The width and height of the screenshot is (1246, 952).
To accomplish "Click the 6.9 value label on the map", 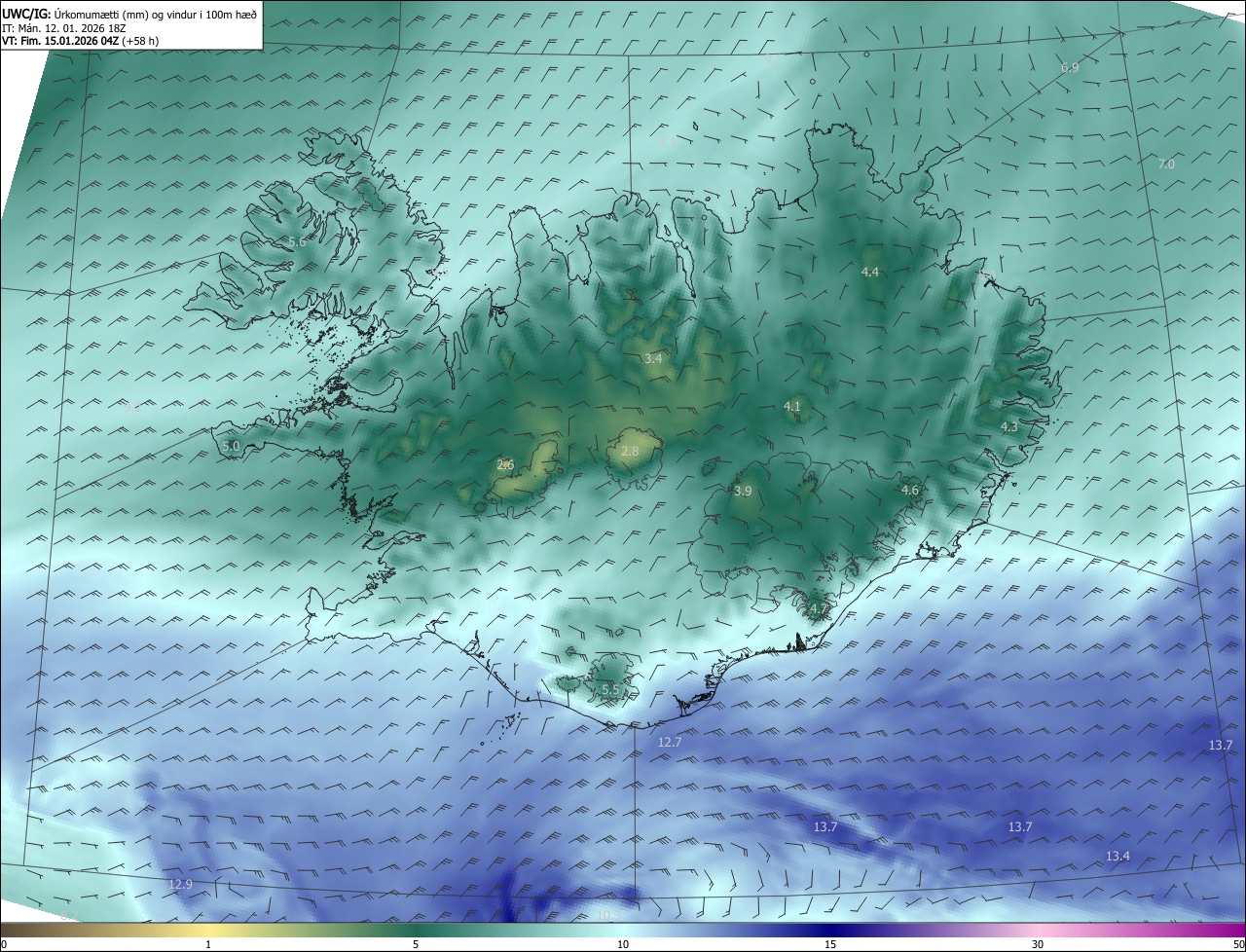I will 1070,67.
